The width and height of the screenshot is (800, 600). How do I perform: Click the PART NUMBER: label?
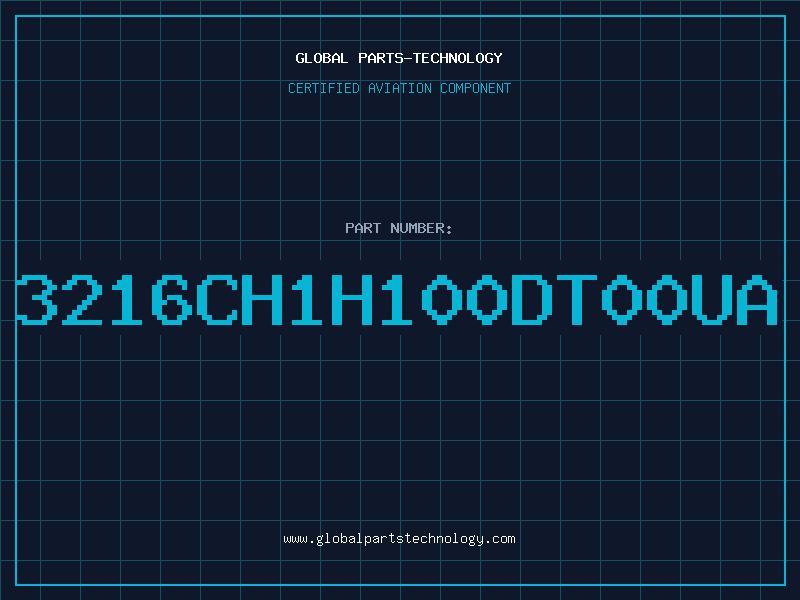click(x=398, y=228)
